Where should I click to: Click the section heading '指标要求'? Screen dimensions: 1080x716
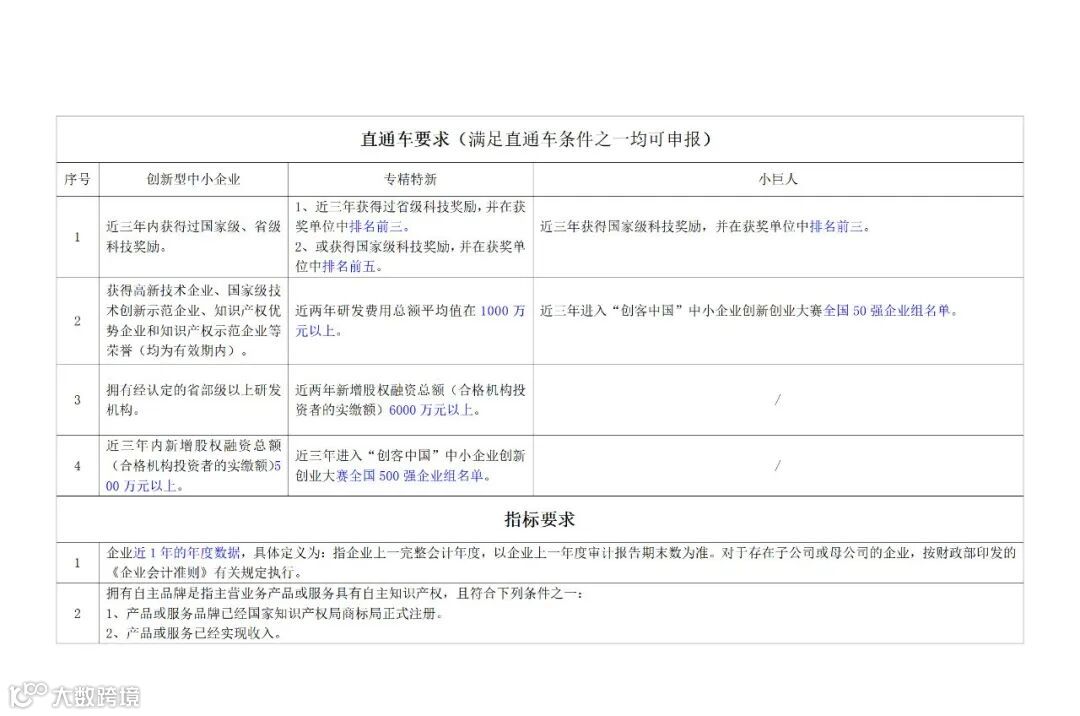(539, 519)
